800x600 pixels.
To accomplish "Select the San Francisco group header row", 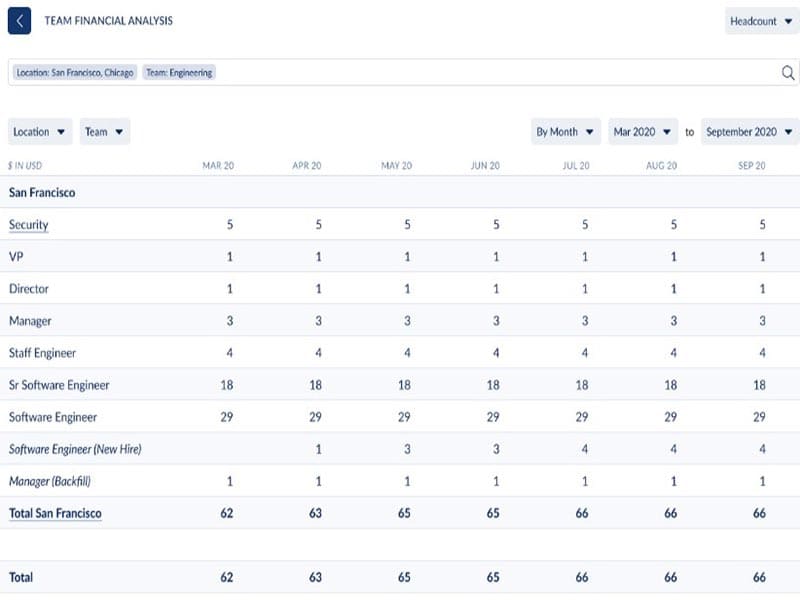I will pyautogui.click(x=42, y=192).
